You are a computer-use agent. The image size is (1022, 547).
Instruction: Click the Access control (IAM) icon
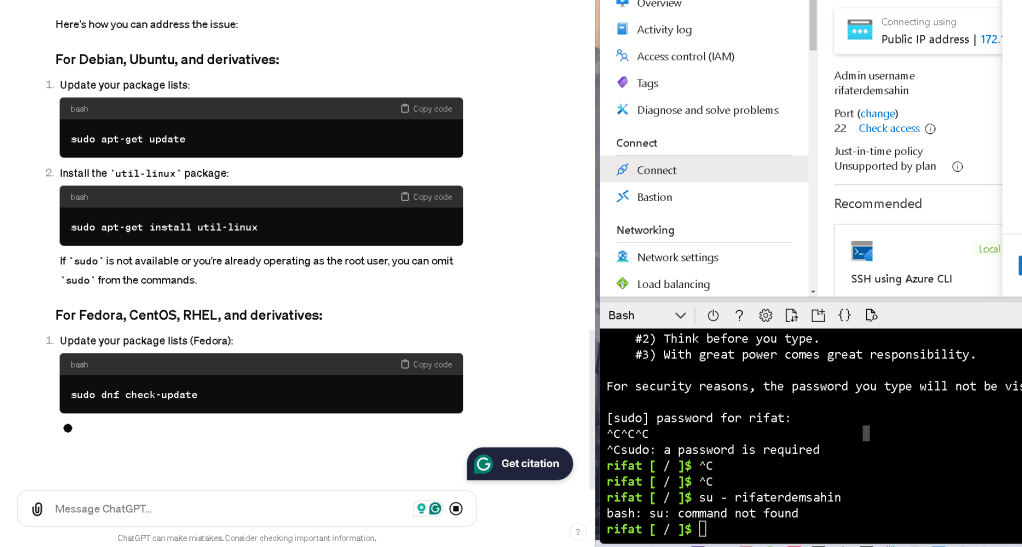point(622,56)
